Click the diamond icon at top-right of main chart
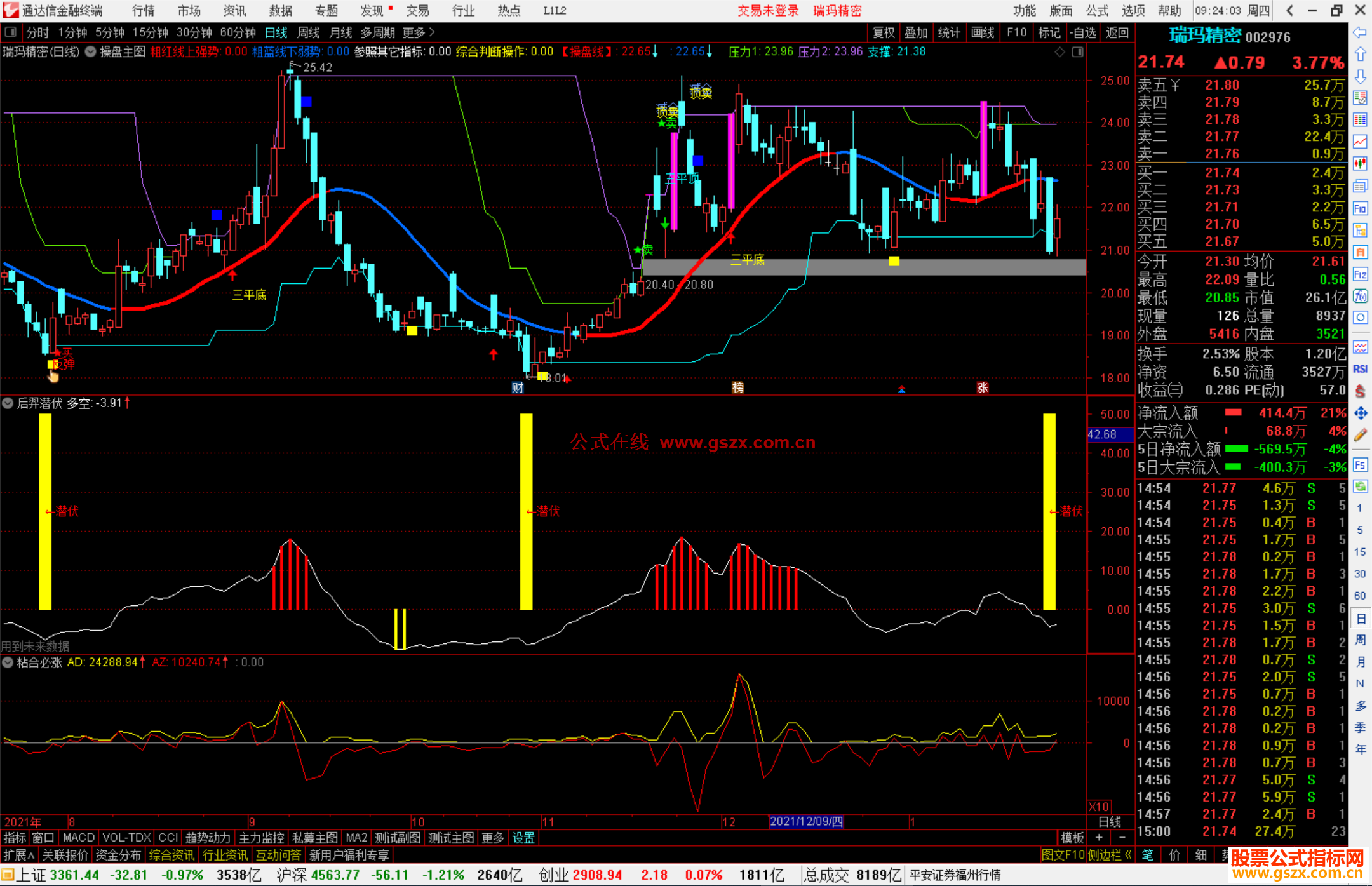 (1059, 52)
